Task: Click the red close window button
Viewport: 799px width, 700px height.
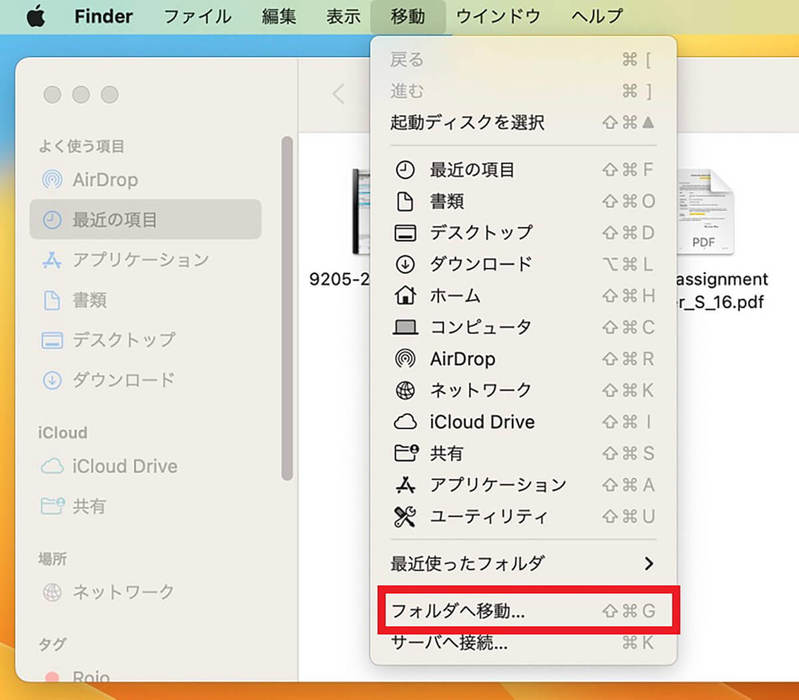Action: coord(52,94)
